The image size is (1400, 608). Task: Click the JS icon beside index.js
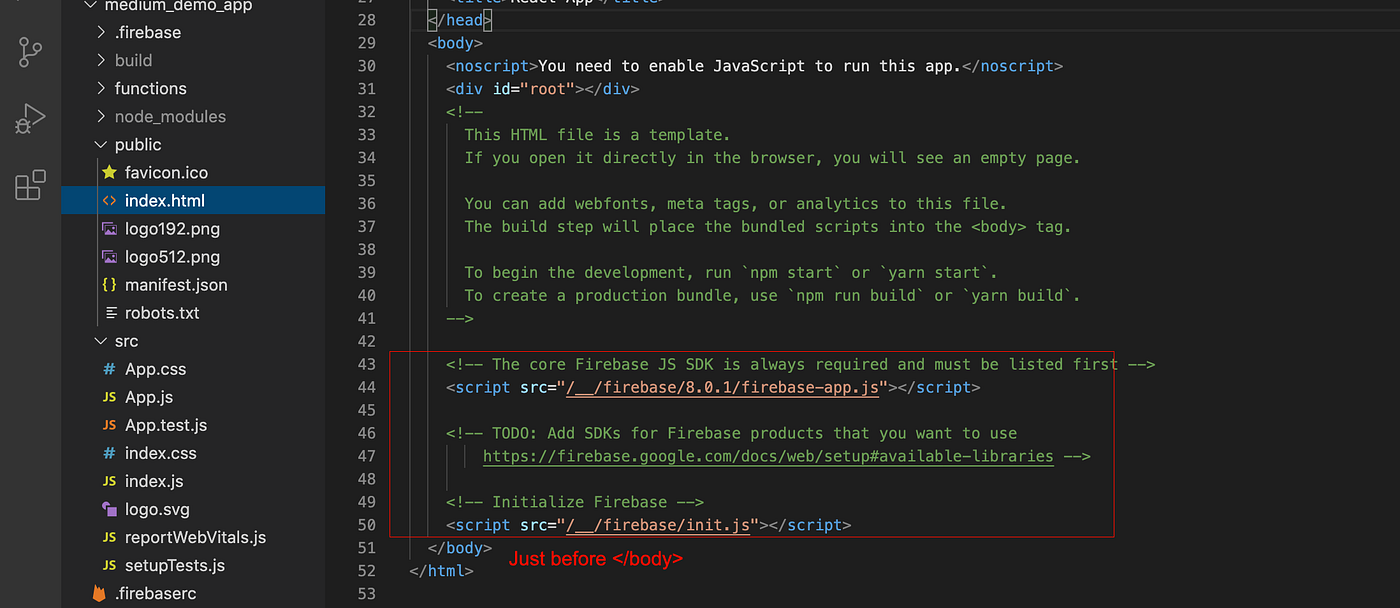109,481
